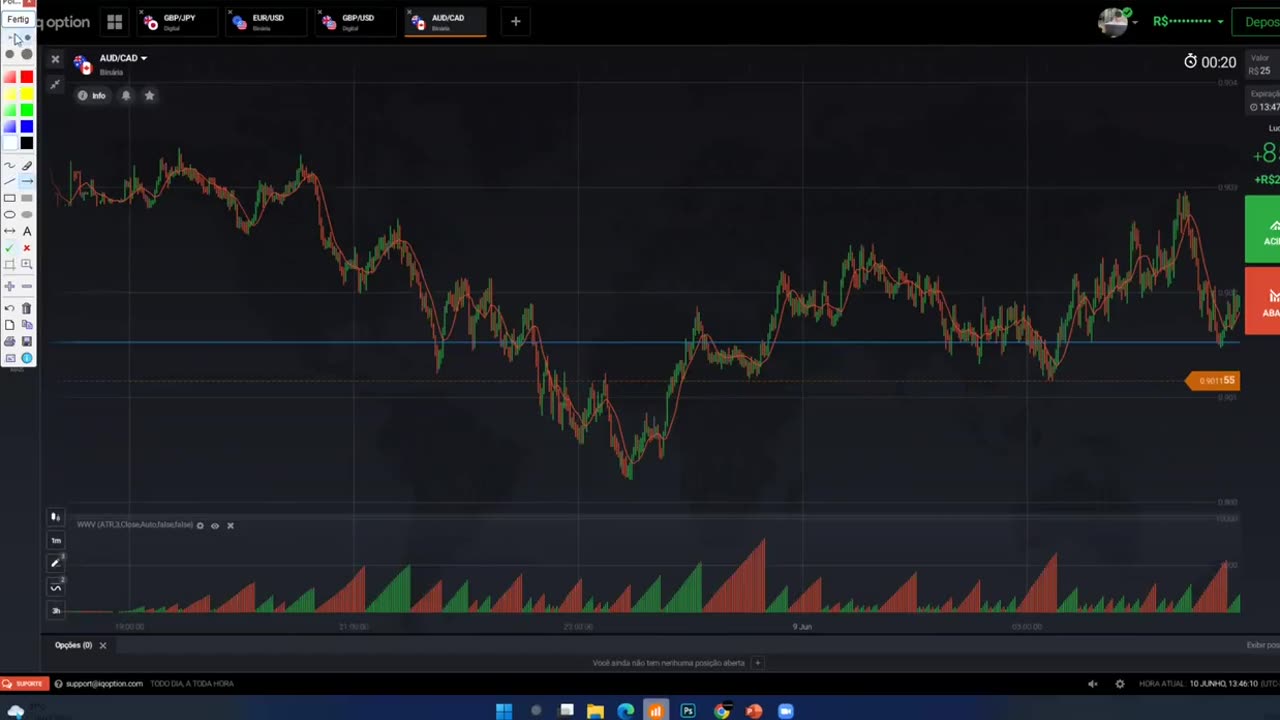The image size is (1280, 720).
Task: Create a new blank page icon
Action: click(x=10, y=324)
